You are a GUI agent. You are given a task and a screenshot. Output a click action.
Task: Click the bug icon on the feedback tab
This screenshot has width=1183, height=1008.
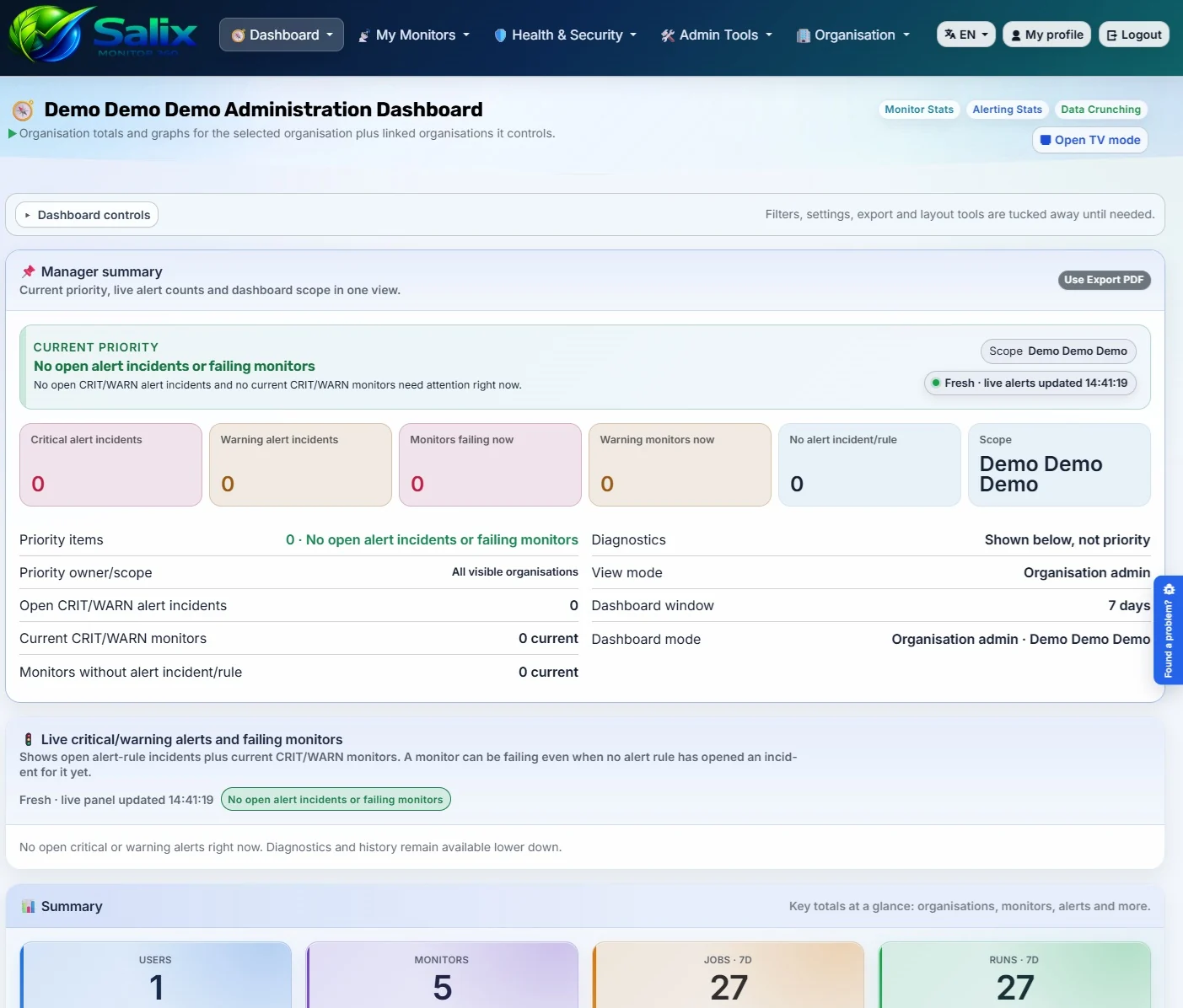[x=1169, y=589]
